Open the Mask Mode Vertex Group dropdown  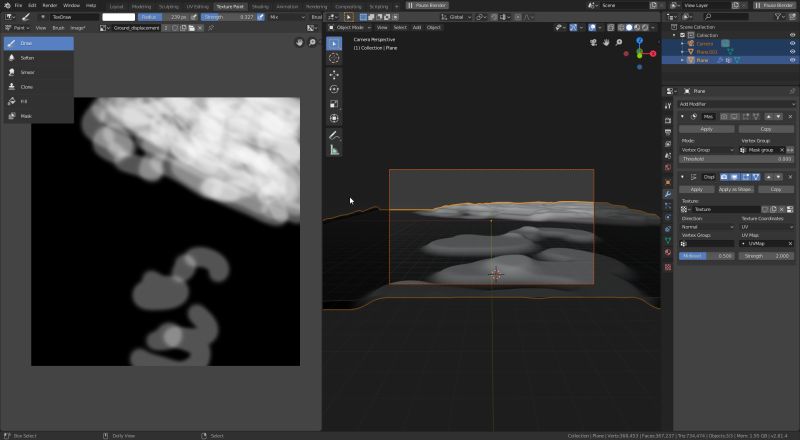pos(707,150)
